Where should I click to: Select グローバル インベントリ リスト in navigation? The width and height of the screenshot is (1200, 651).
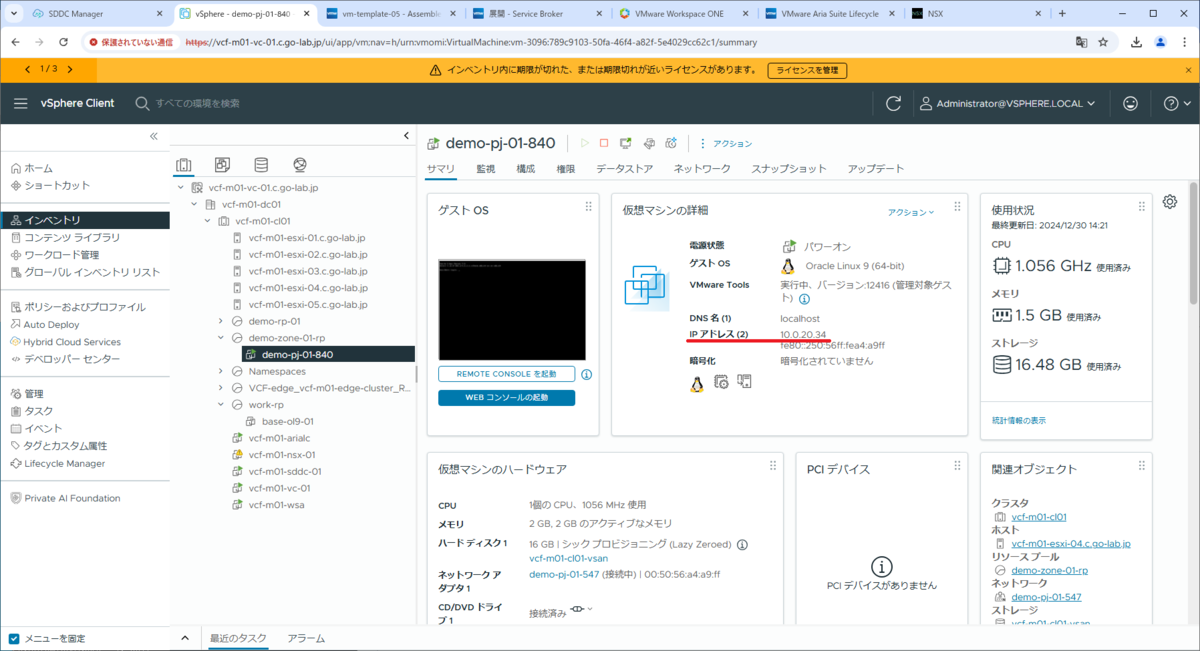coord(92,272)
